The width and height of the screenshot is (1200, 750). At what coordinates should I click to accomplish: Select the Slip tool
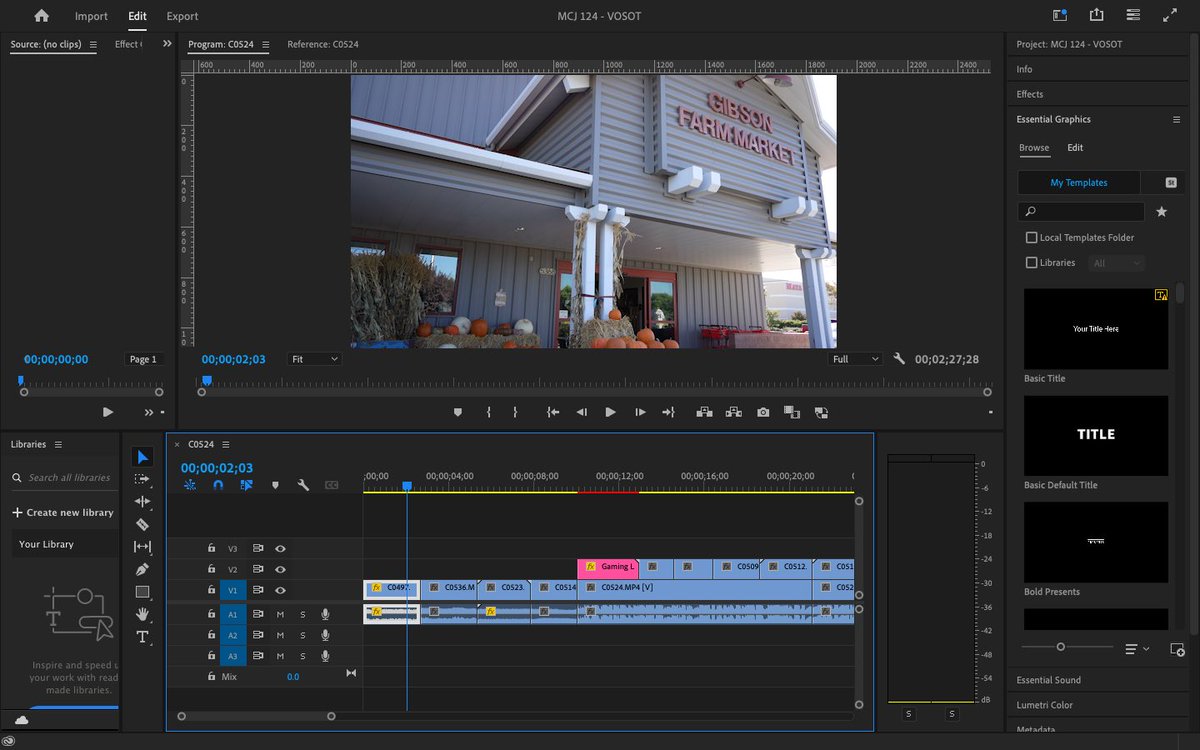(142, 547)
